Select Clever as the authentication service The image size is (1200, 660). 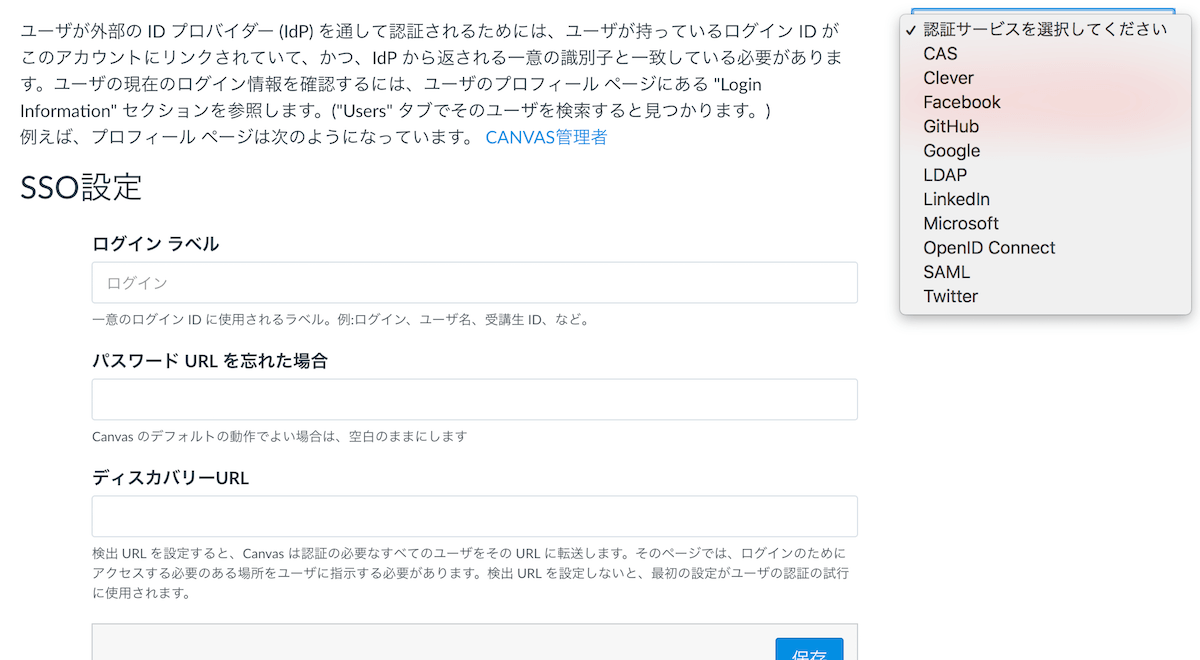(948, 77)
